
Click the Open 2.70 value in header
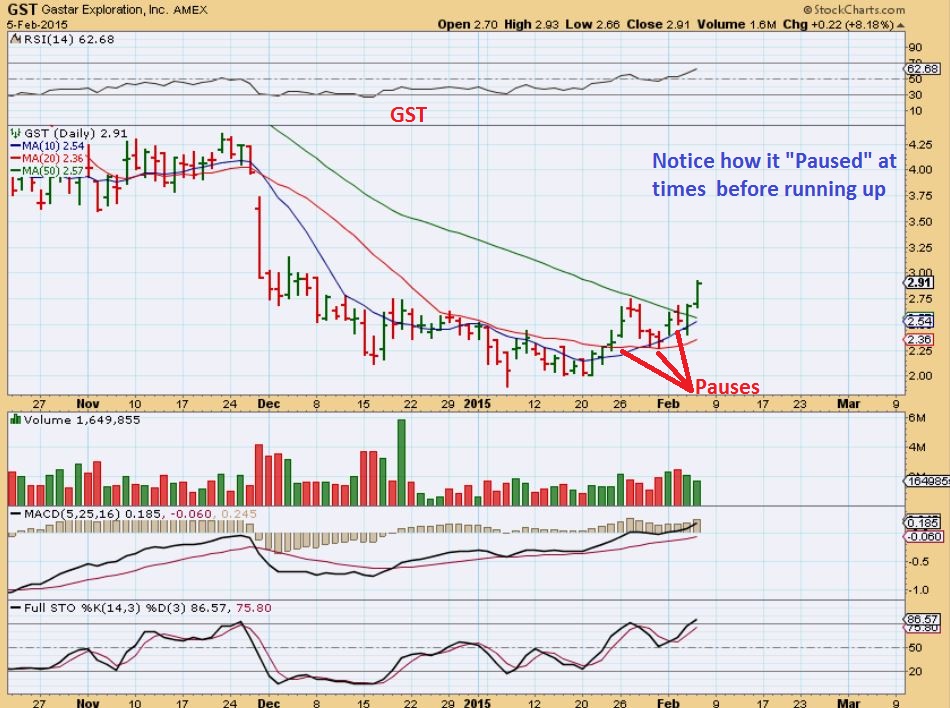[x=468, y=25]
